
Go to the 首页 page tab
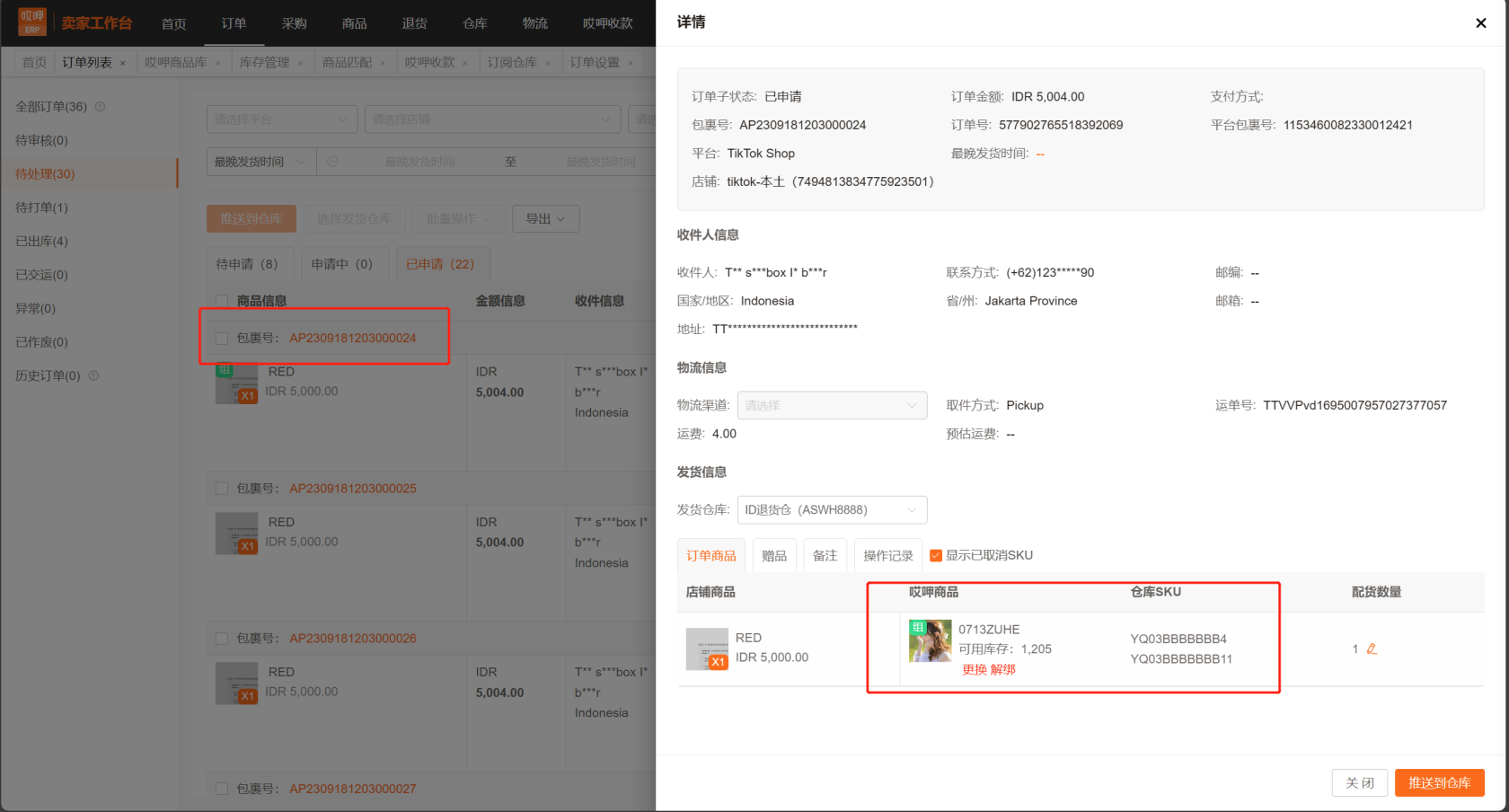(x=34, y=62)
